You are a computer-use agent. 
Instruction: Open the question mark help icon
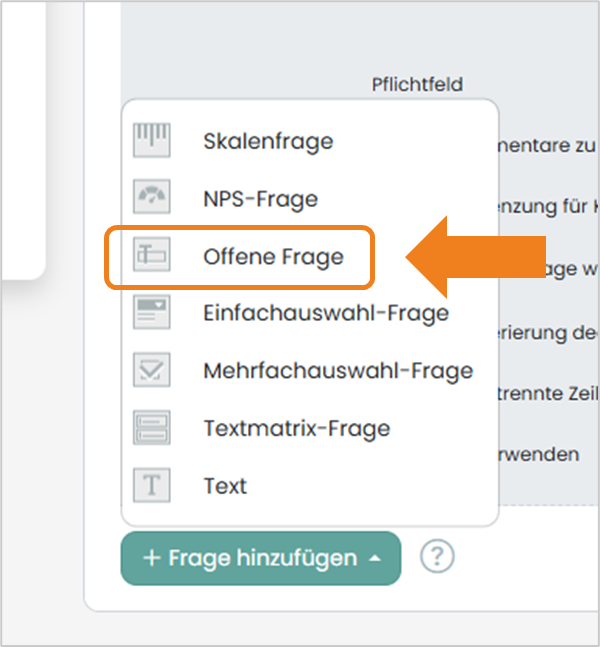pyautogui.click(x=437, y=557)
